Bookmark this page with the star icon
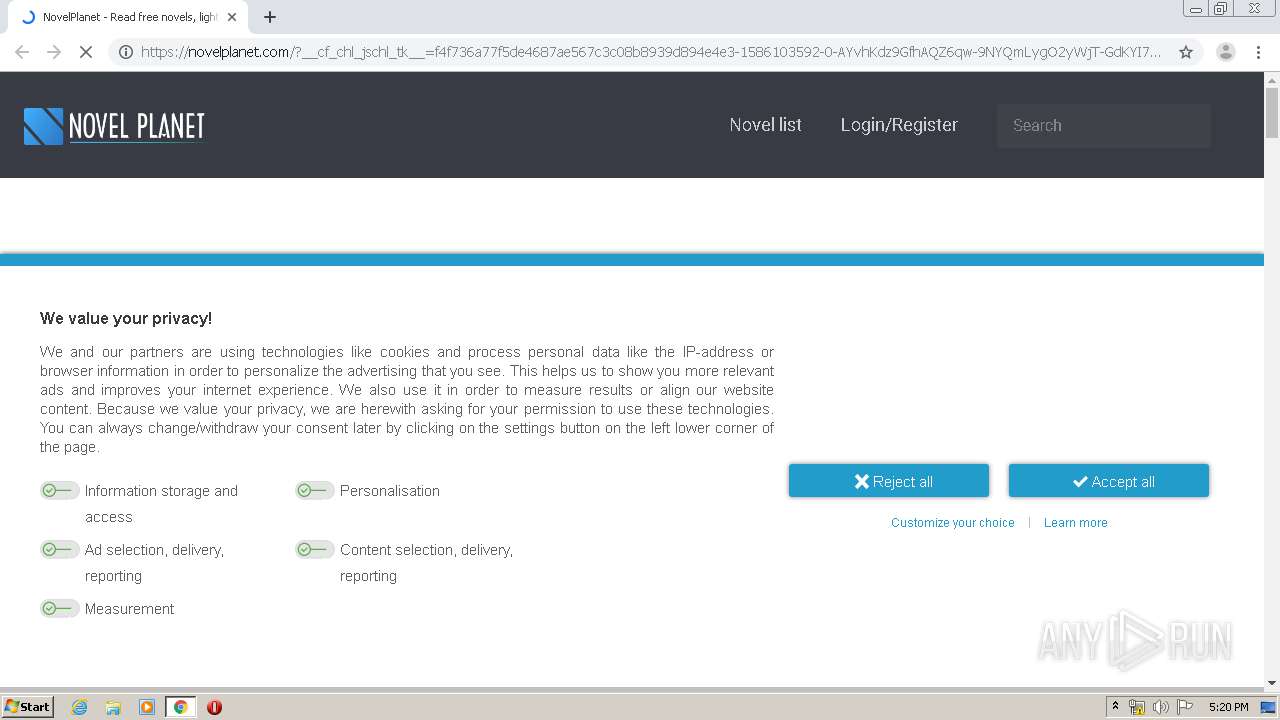1280x720 pixels. (1186, 52)
